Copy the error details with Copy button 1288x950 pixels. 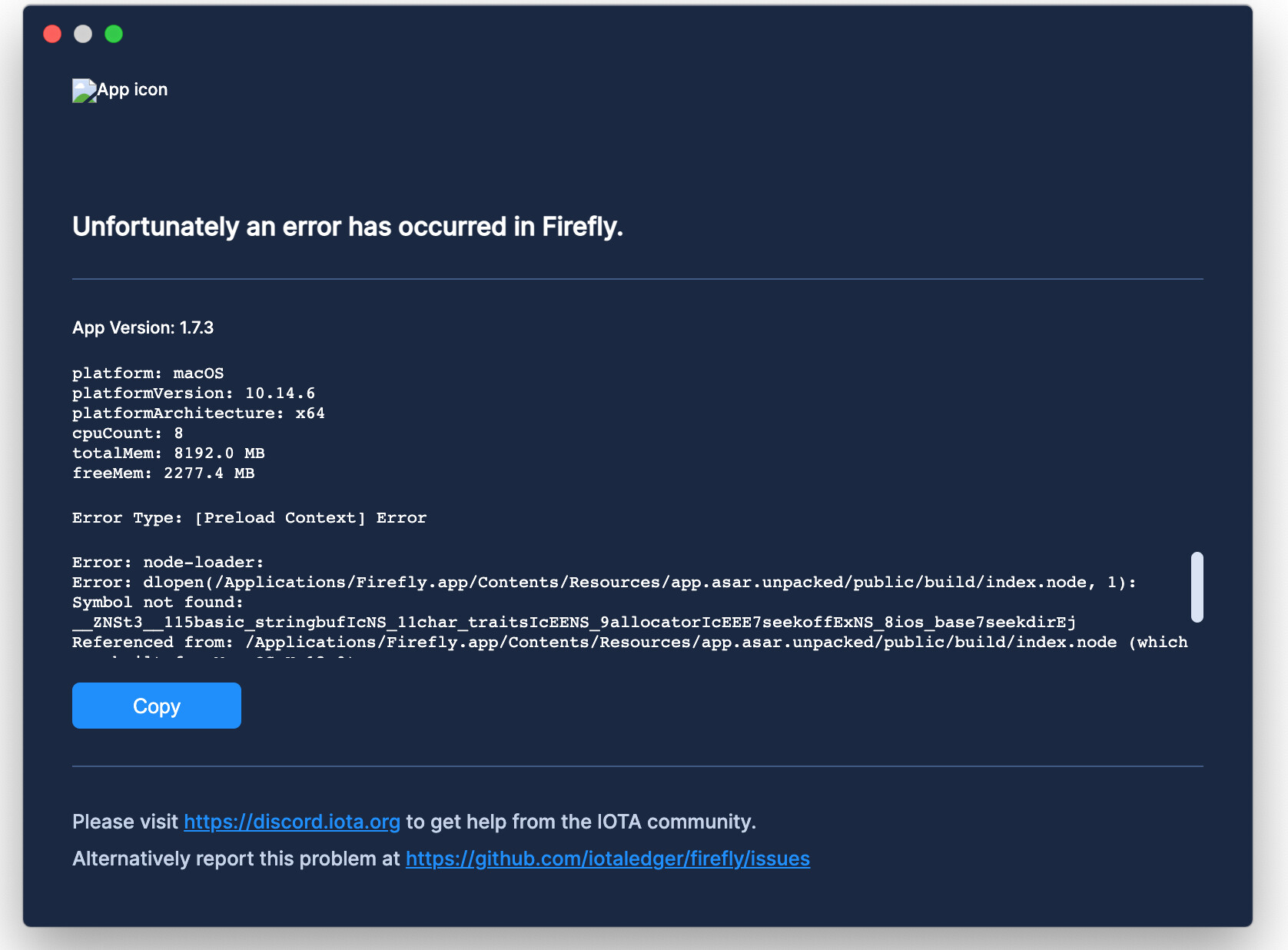coord(157,706)
